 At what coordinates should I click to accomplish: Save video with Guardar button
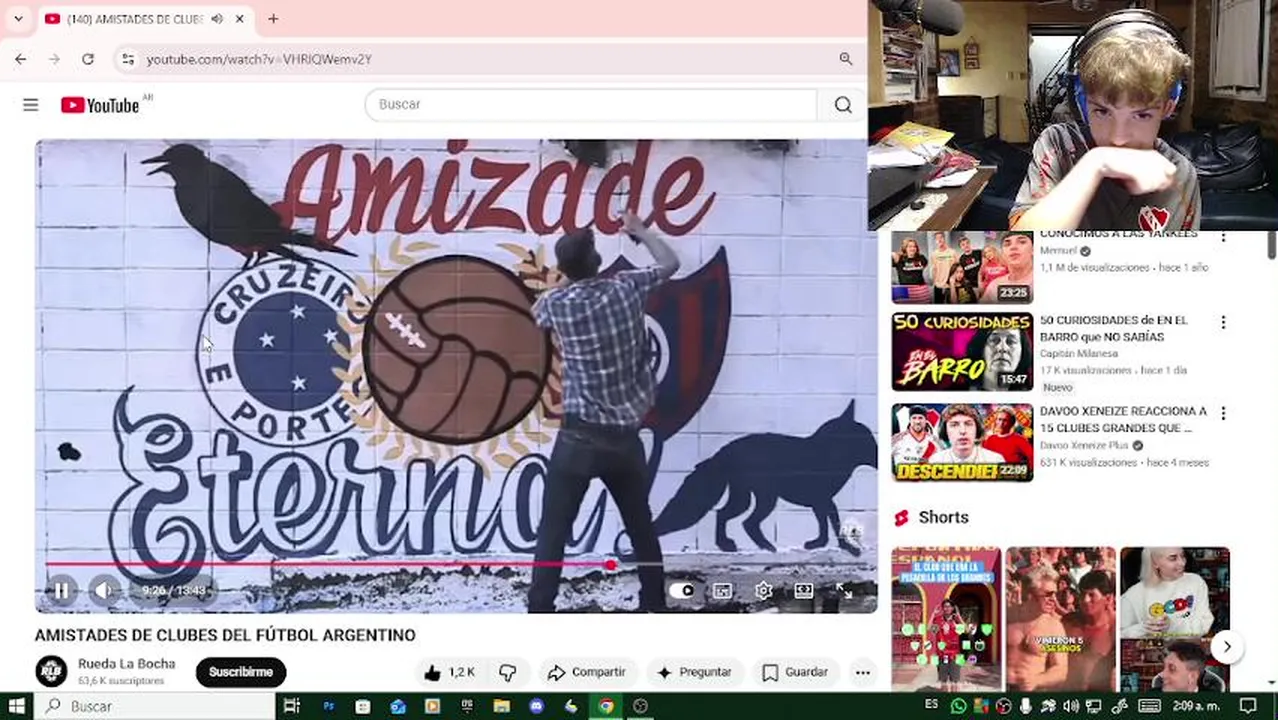795,672
